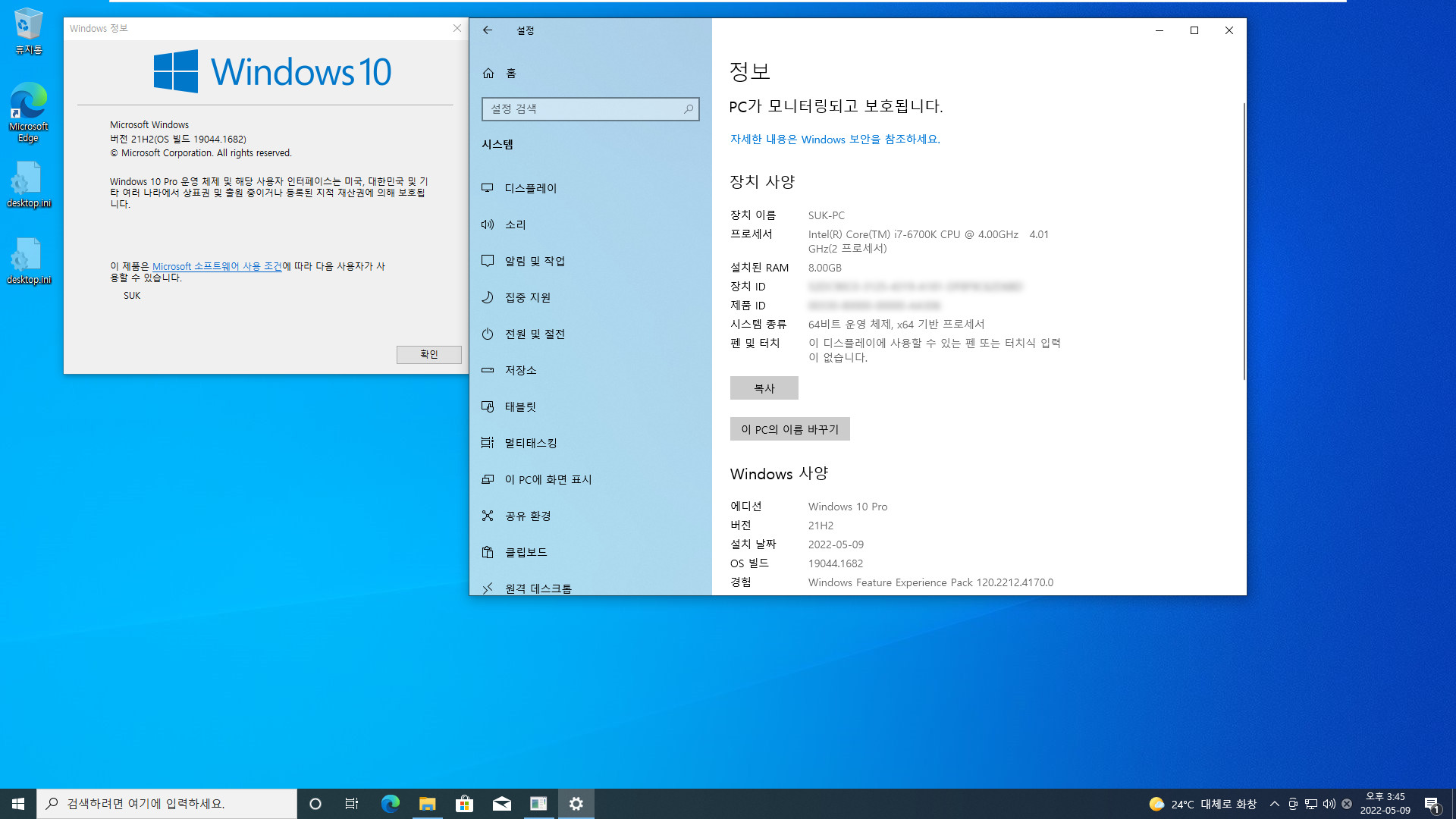Click the Clipboard (클립보드) sidebar icon

488,552
